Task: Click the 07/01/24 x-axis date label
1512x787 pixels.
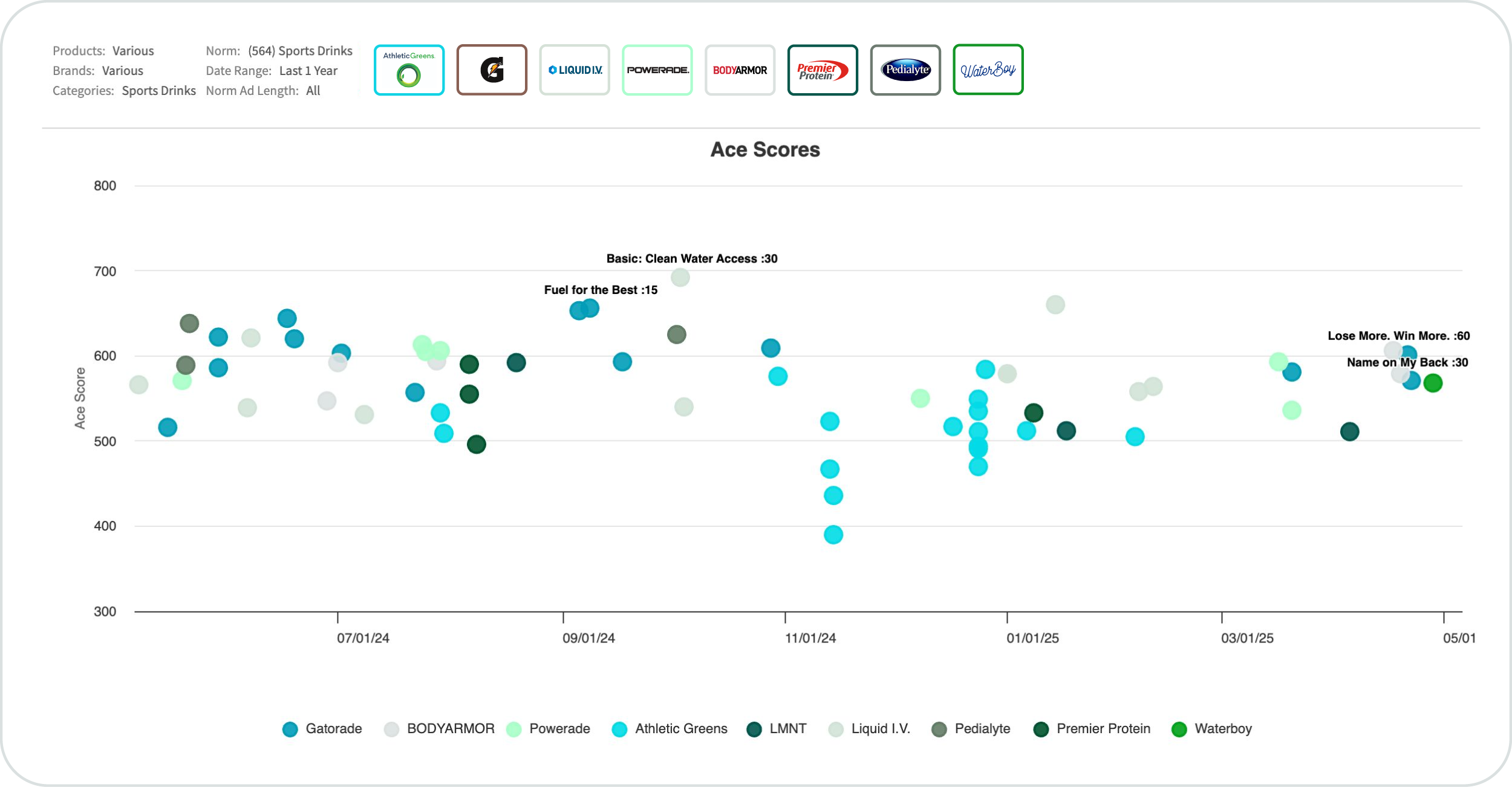Action: [363, 638]
